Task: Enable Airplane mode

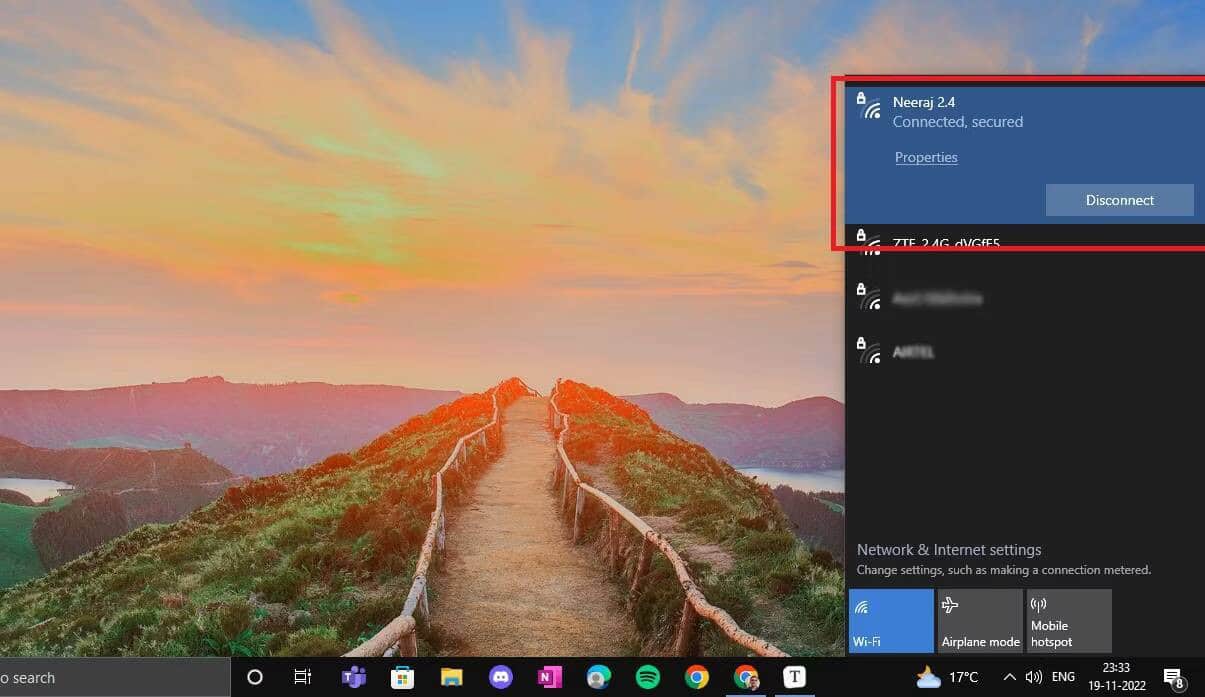Action: (x=979, y=620)
